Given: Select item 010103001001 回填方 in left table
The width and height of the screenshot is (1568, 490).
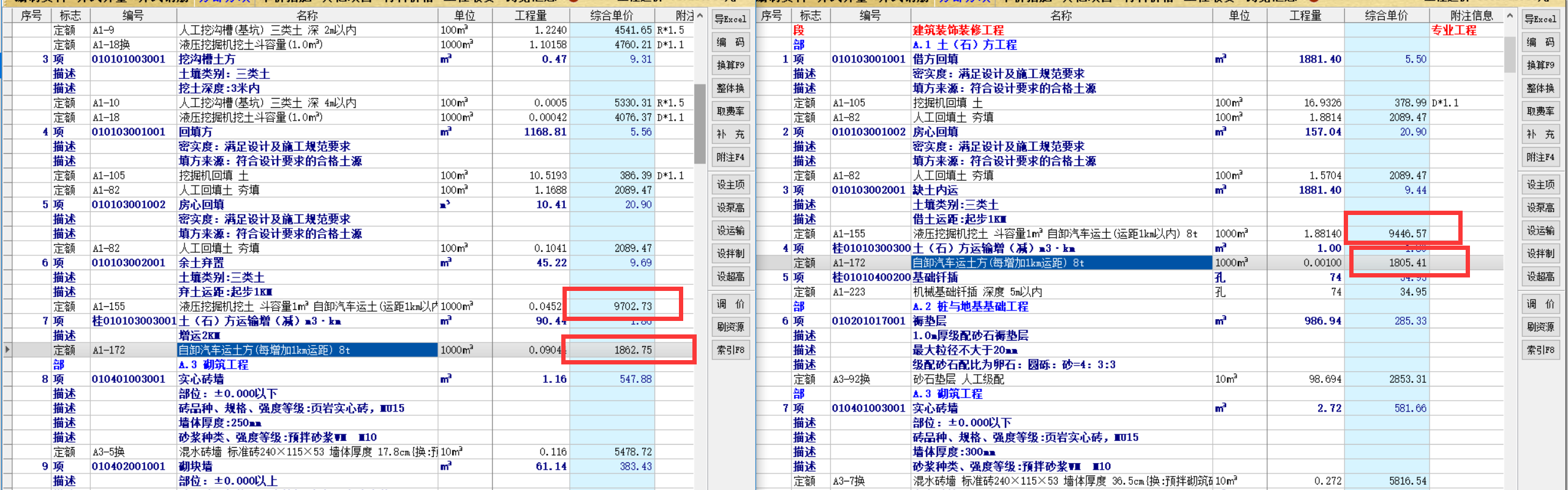Looking at the screenshot, I should (348, 132).
